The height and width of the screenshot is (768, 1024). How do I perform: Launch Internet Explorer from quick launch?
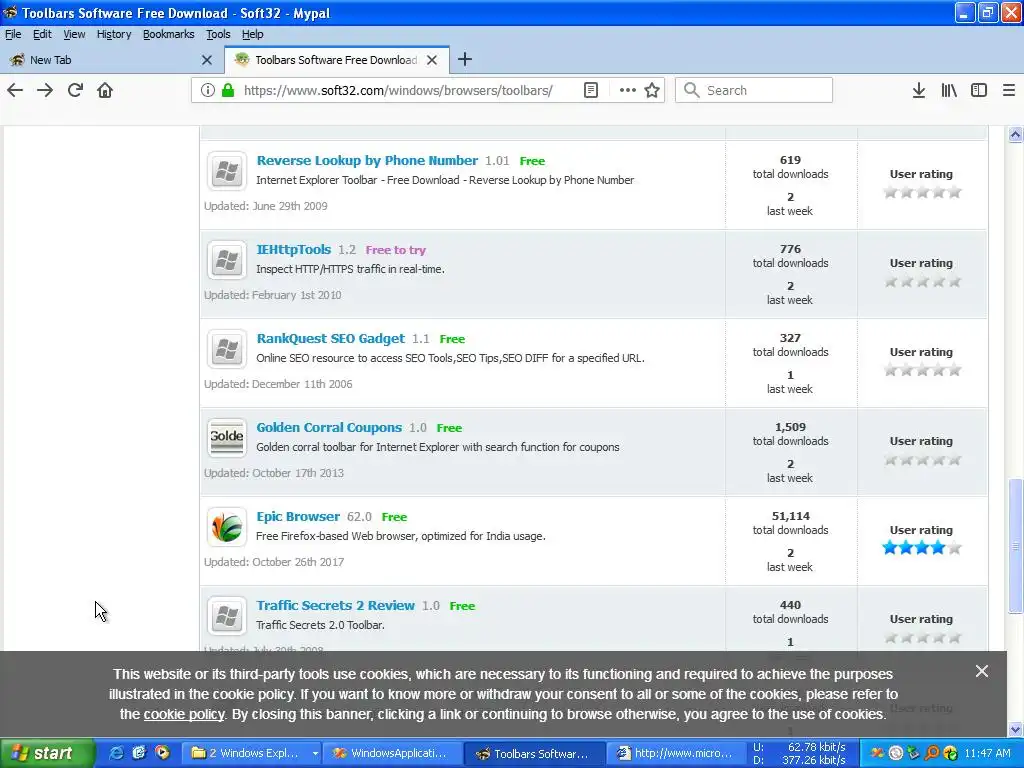point(116,753)
